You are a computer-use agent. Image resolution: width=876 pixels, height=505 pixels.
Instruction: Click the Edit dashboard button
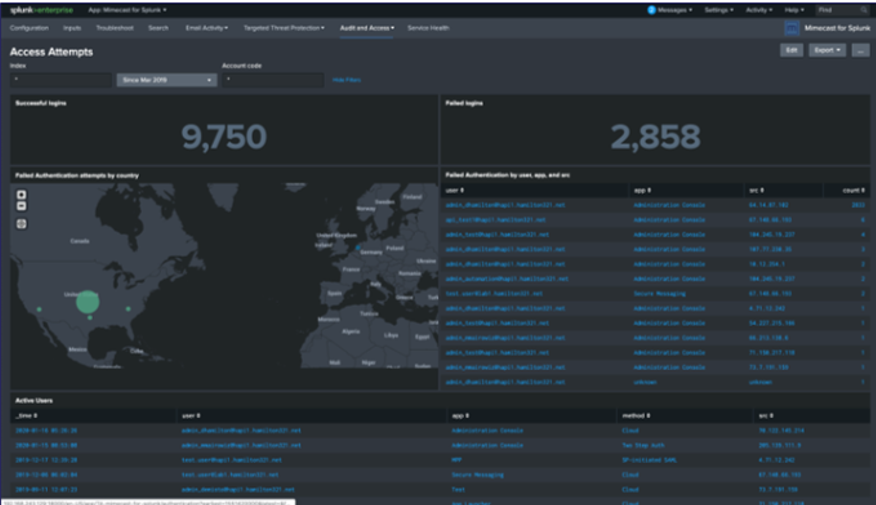[x=791, y=50]
